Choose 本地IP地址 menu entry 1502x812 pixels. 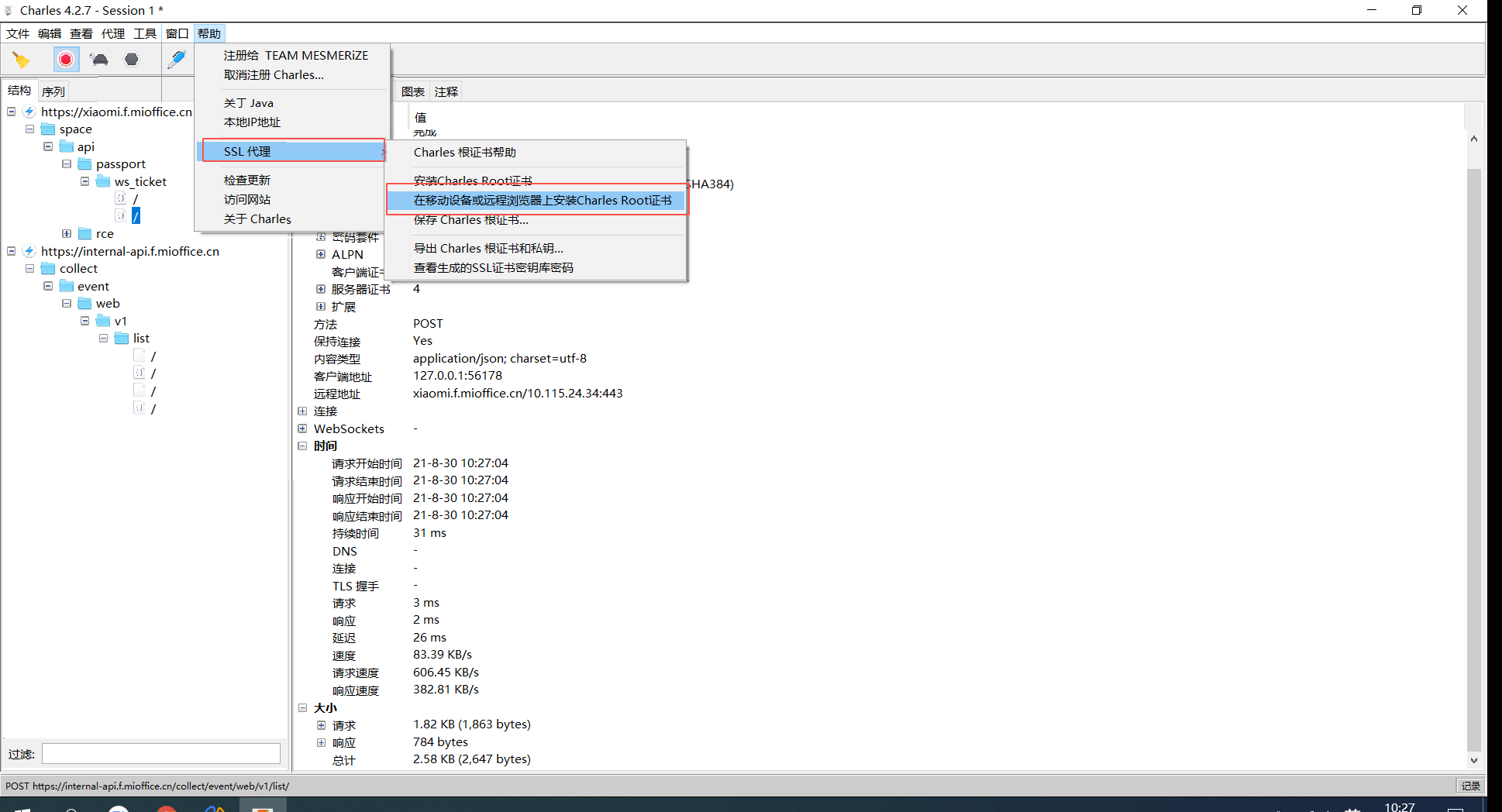tap(293, 122)
